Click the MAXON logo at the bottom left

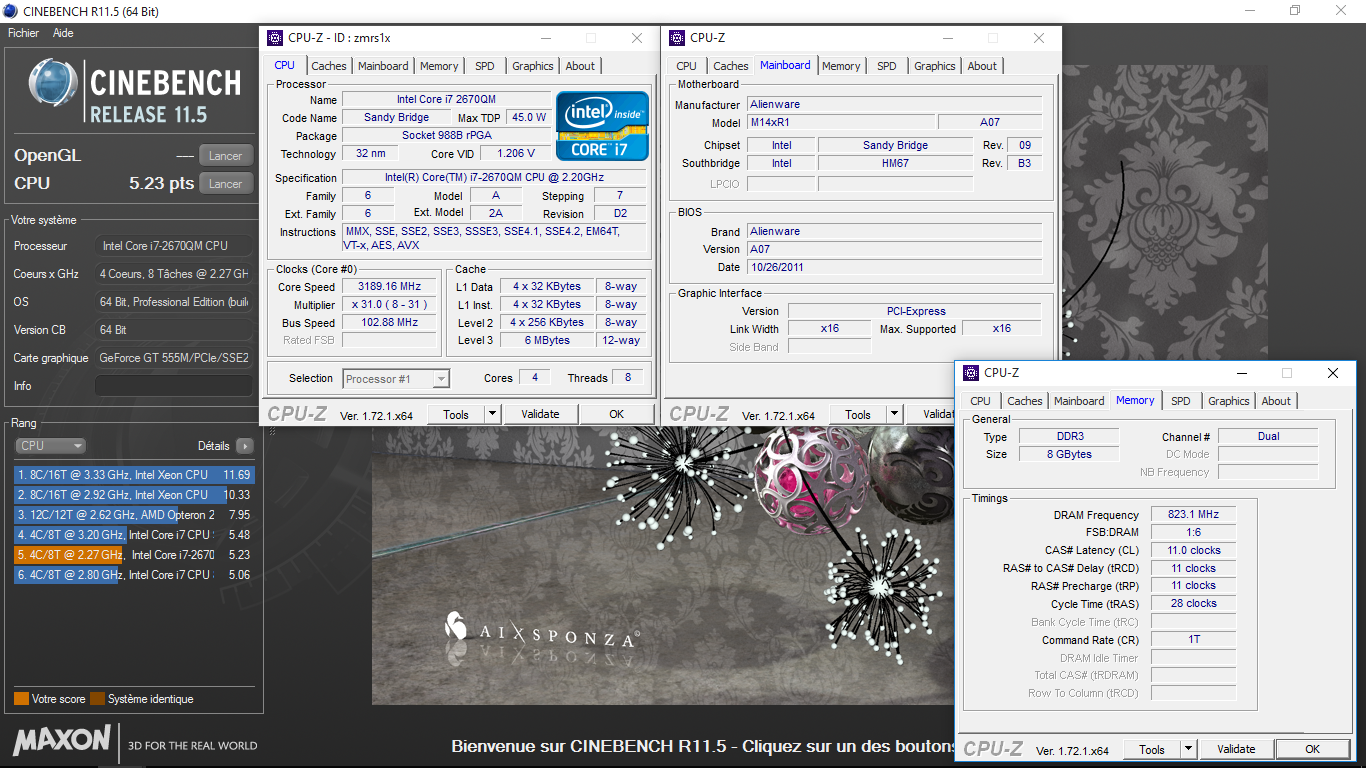(x=62, y=741)
